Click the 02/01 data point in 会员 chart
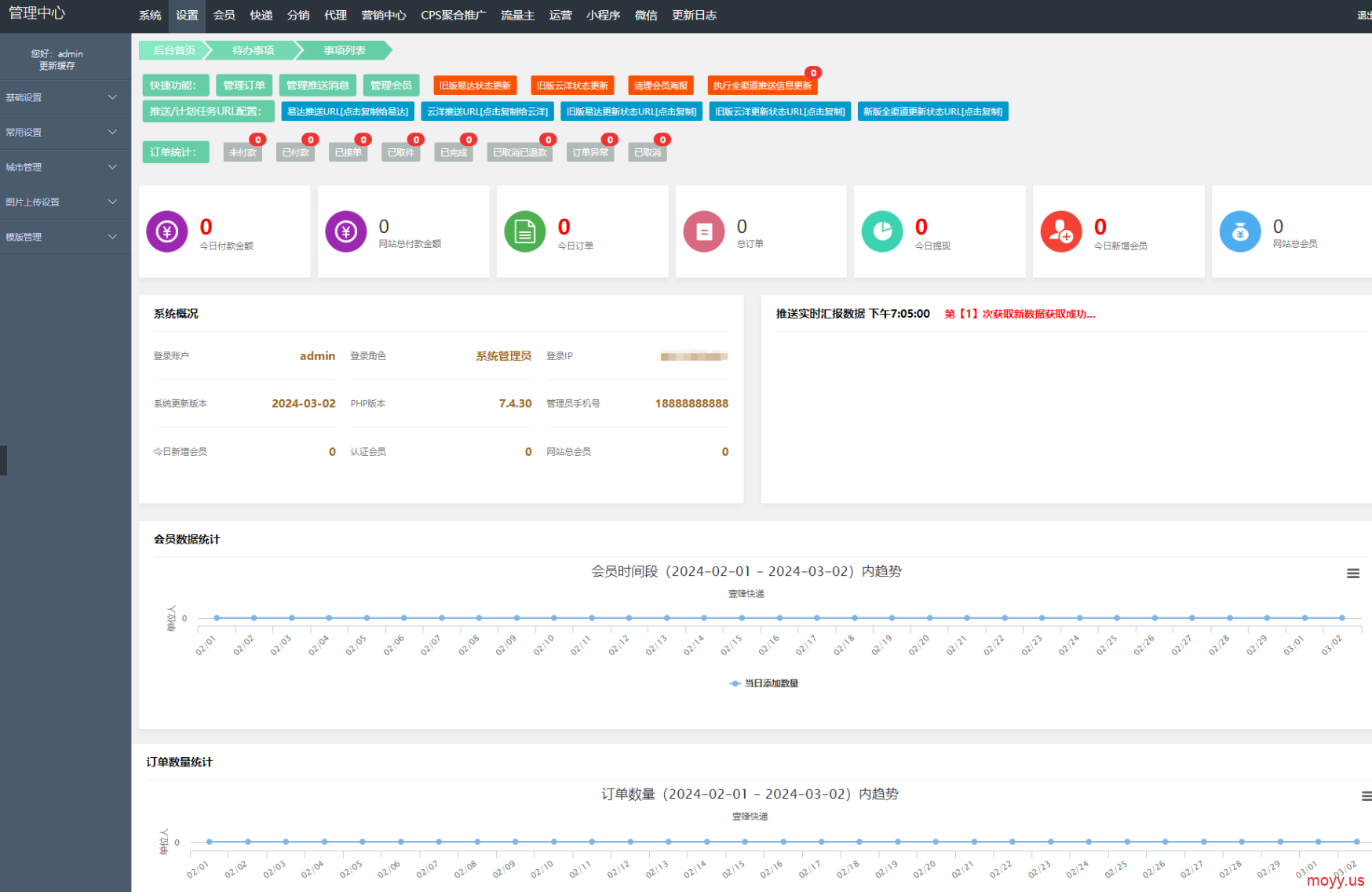The image size is (1372, 892). pos(217,618)
